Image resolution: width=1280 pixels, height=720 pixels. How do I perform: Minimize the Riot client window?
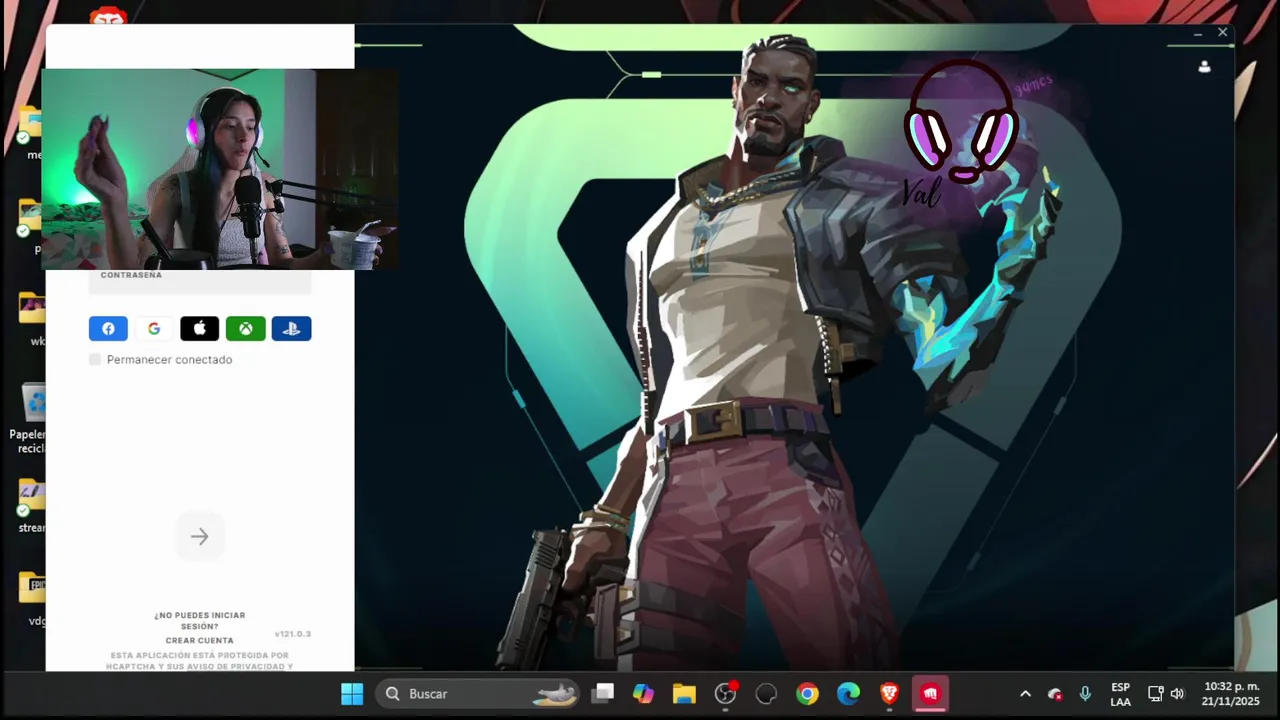(1198, 34)
